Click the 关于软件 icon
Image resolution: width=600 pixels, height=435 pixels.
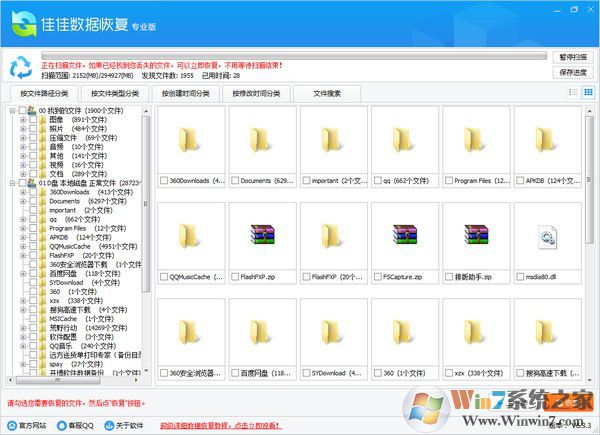click(x=109, y=425)
